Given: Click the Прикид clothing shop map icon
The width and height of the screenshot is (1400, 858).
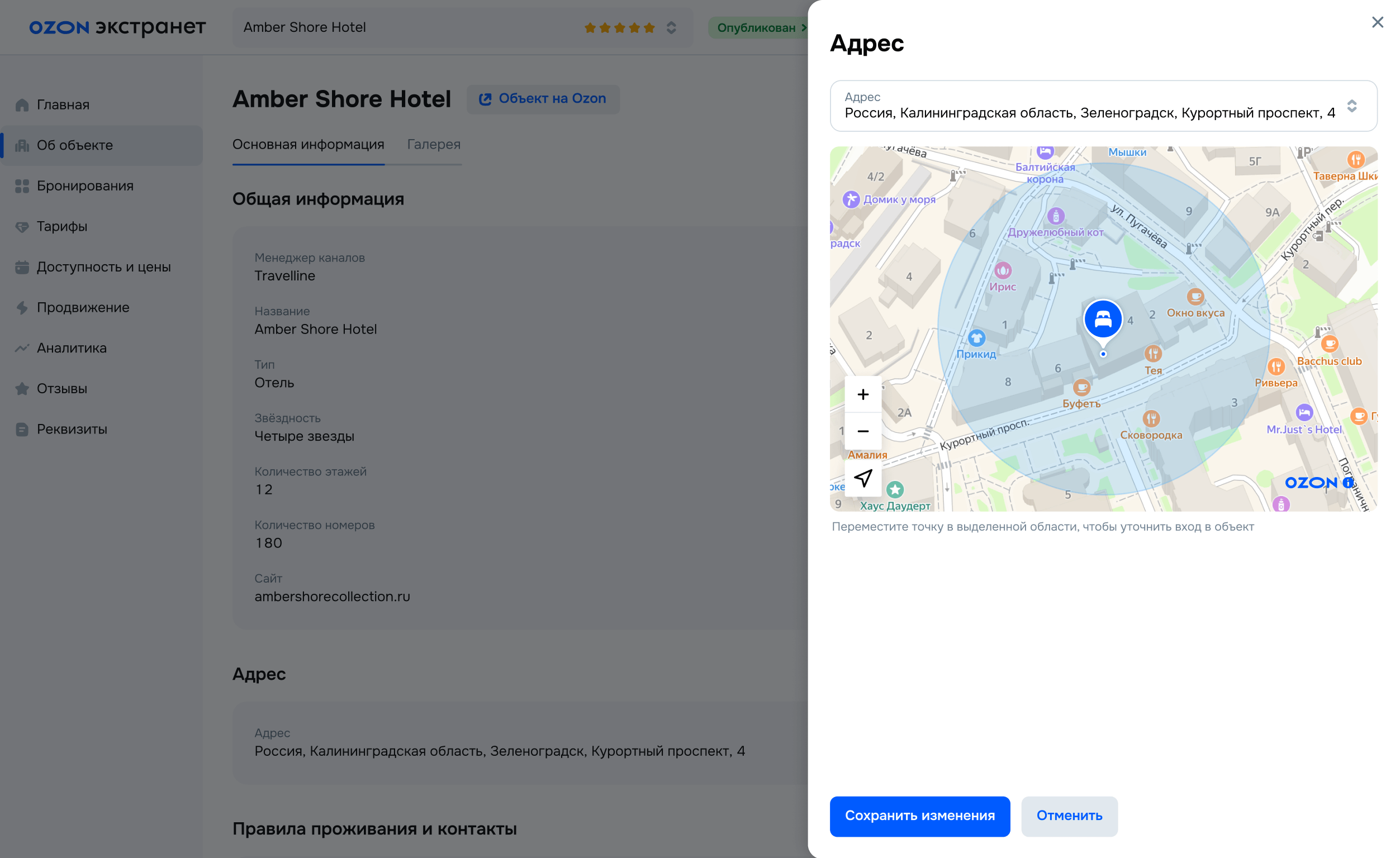Looking at the screenshot, I should [976, 339].
